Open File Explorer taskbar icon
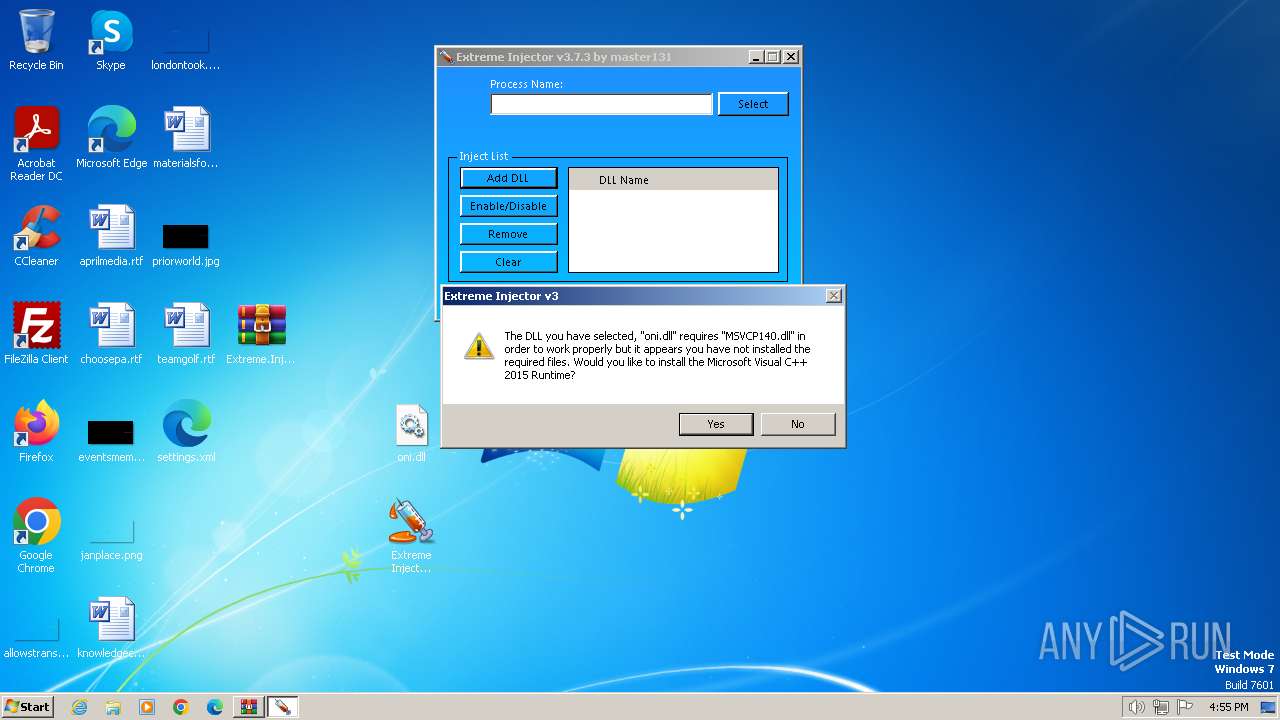 (x=113, y=707)
